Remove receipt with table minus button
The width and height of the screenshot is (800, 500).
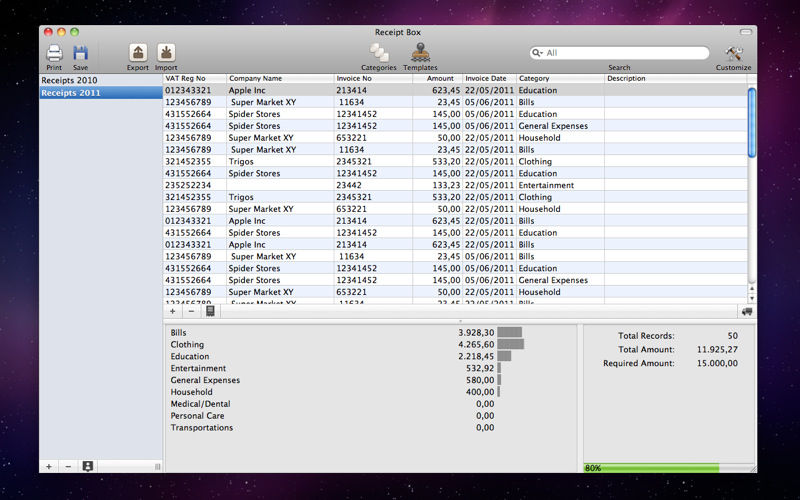191,311
